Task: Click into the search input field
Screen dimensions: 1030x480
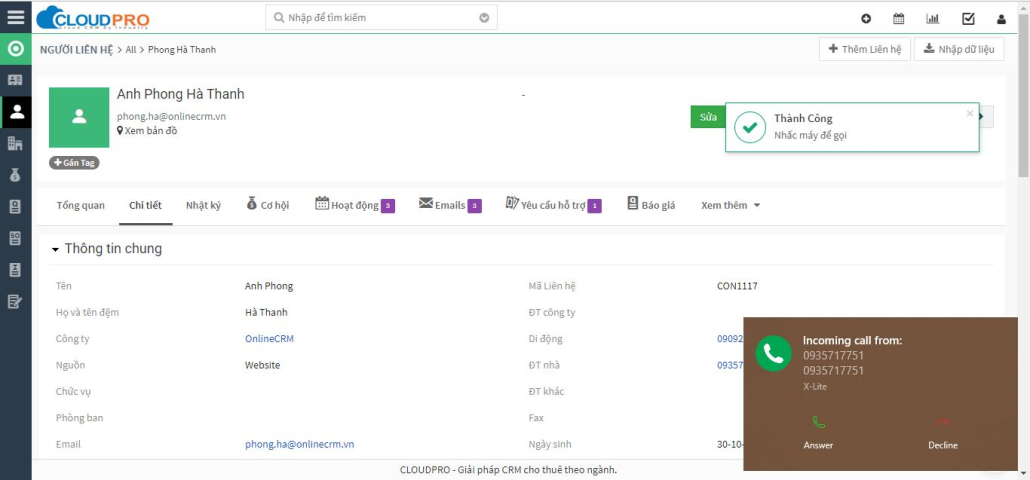Action: (375, 18)
